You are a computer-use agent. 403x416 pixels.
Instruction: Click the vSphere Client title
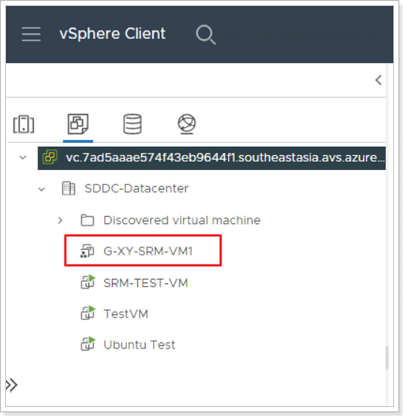[x=112, y=34]
